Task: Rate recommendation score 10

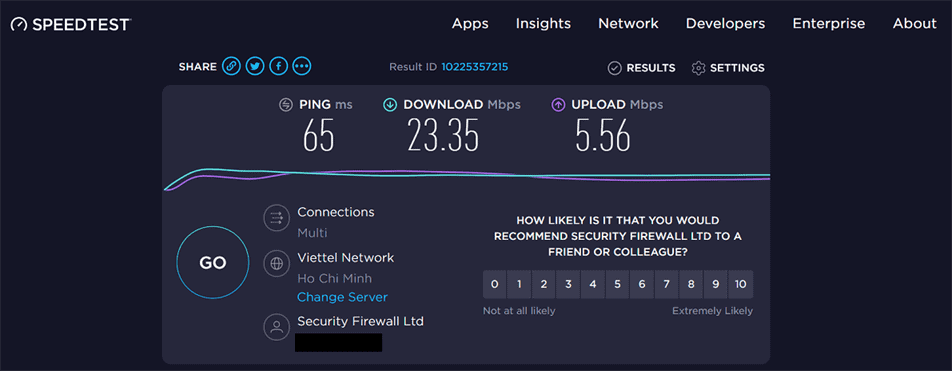Action: [741, 284]
